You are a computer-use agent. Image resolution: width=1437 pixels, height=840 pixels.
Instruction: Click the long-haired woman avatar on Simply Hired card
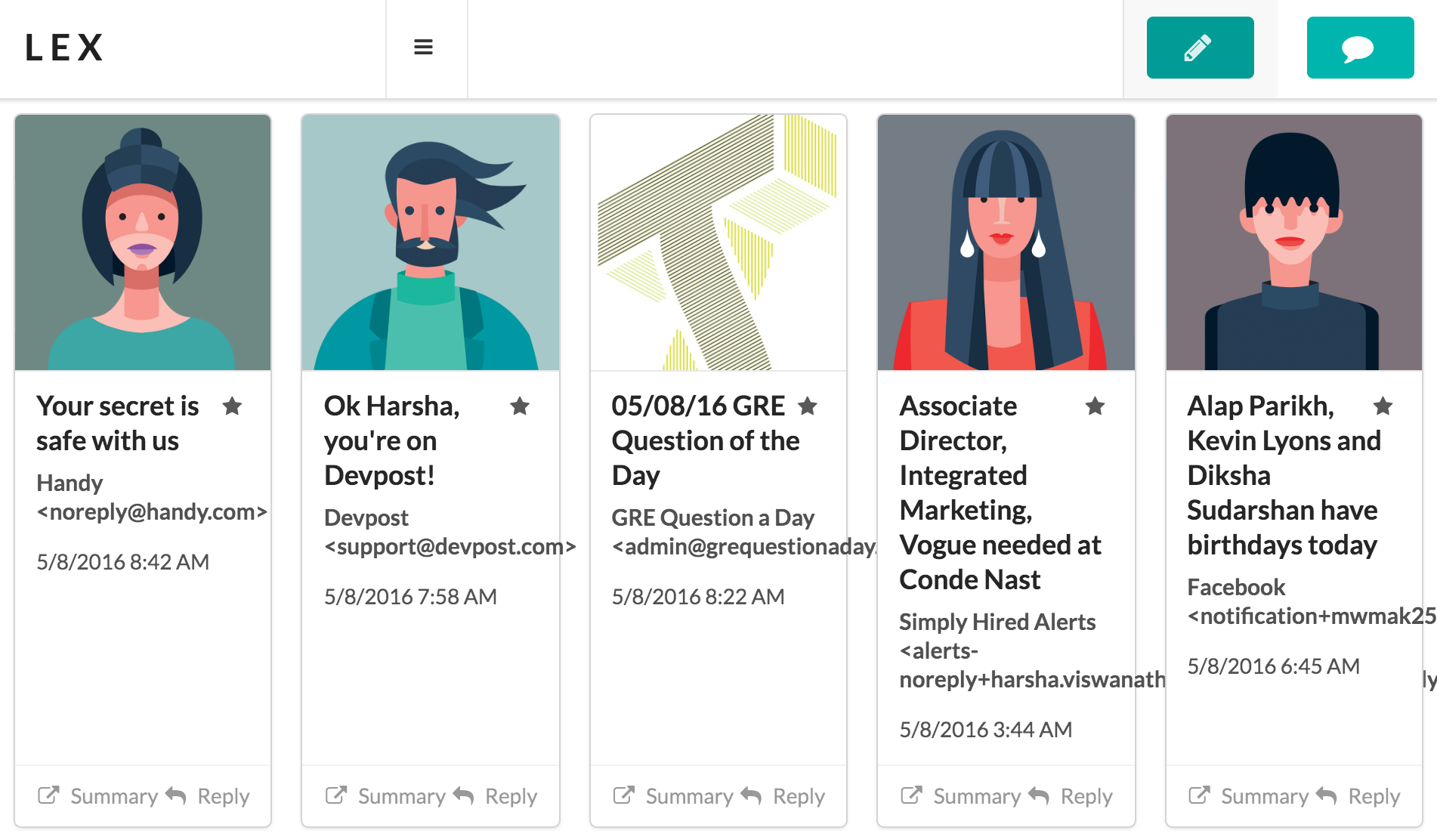click(x=1006, y=242)
